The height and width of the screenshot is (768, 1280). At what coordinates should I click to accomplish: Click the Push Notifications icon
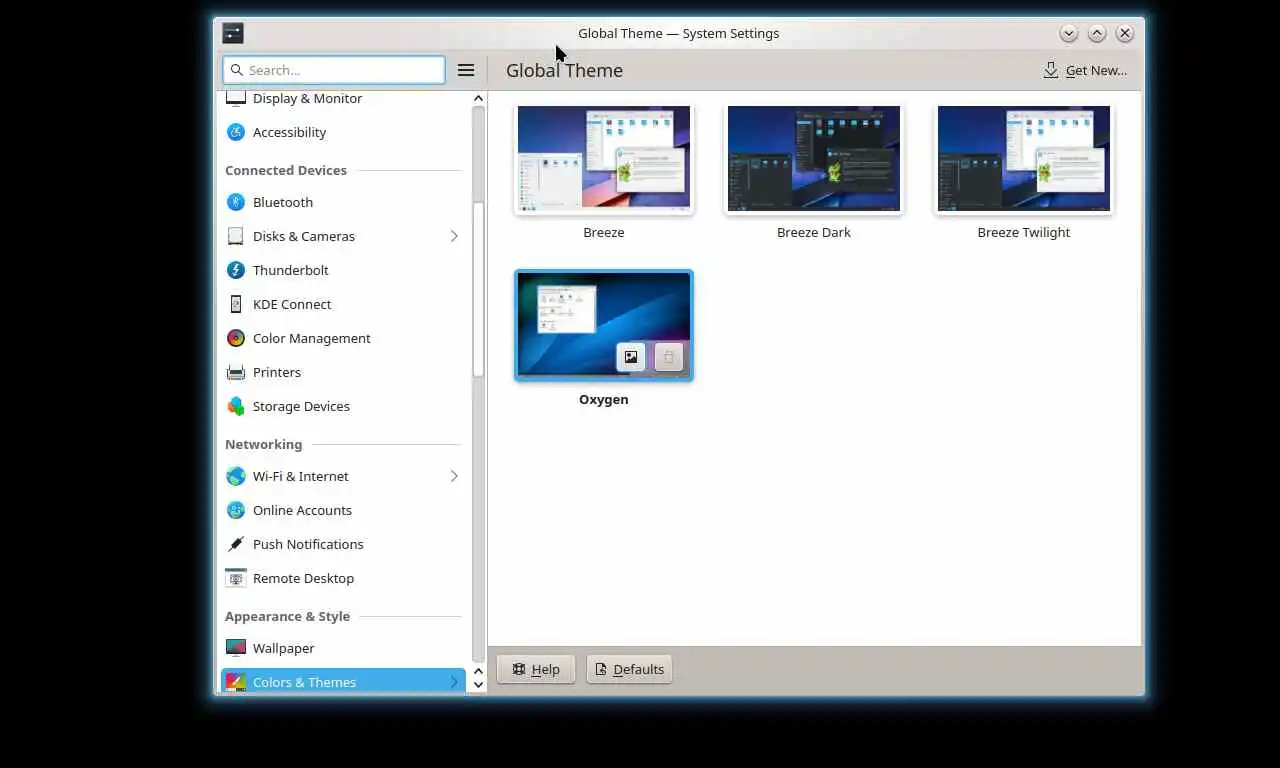coord(235,544)
